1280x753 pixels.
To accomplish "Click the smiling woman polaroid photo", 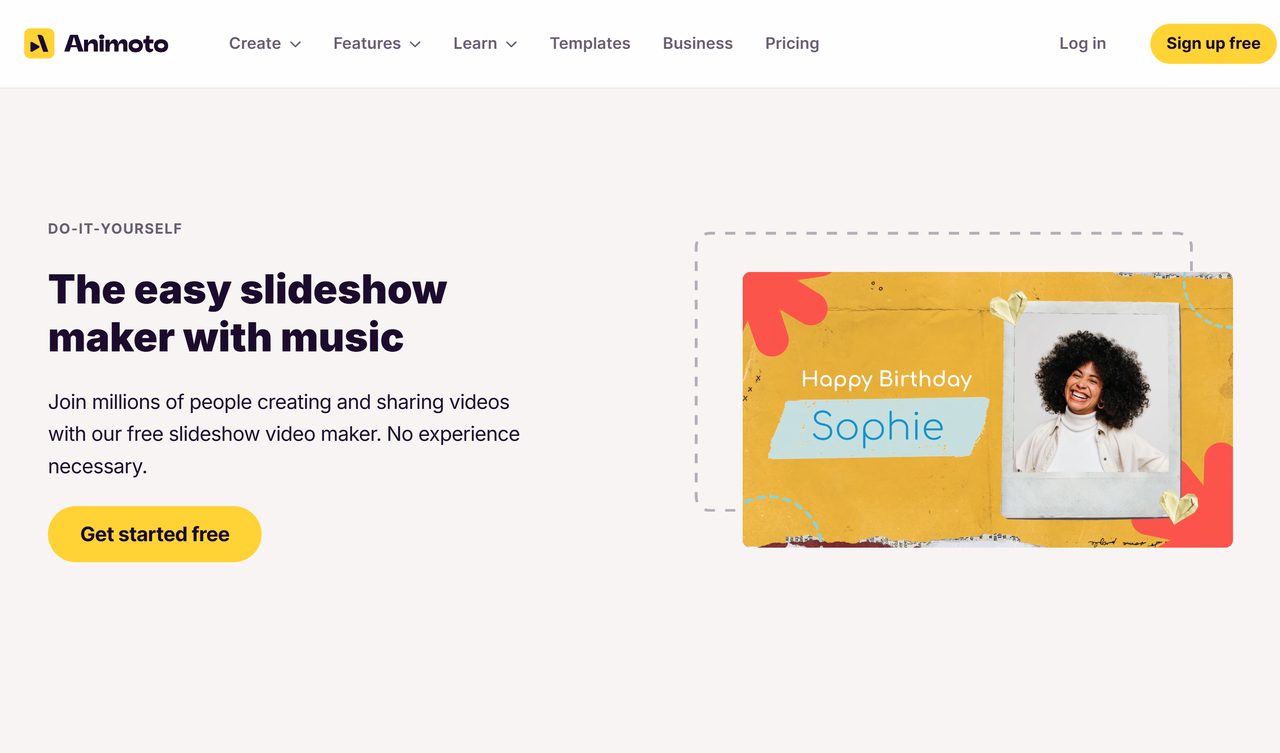I will click(x=1091, y=401).
